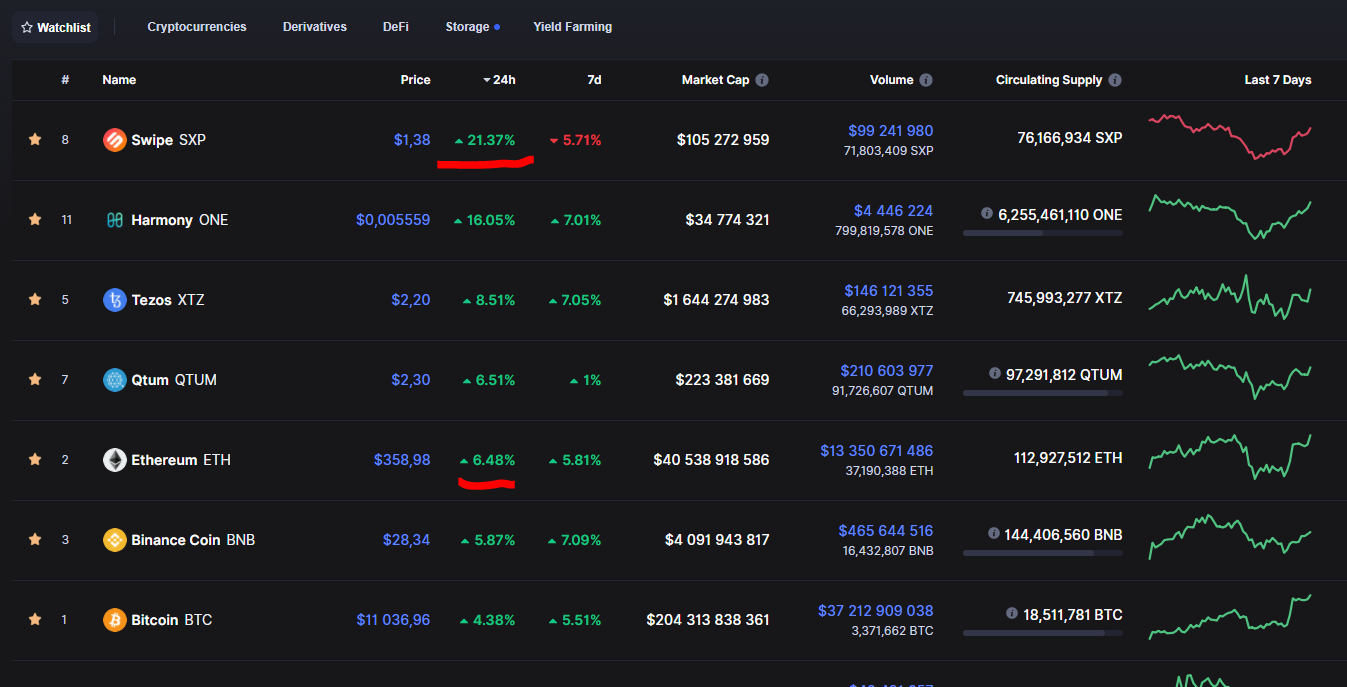This screenshot has height=687, width=1347.
Task: Open Bitcoin BTC coin page
Action: coord(172,620)
